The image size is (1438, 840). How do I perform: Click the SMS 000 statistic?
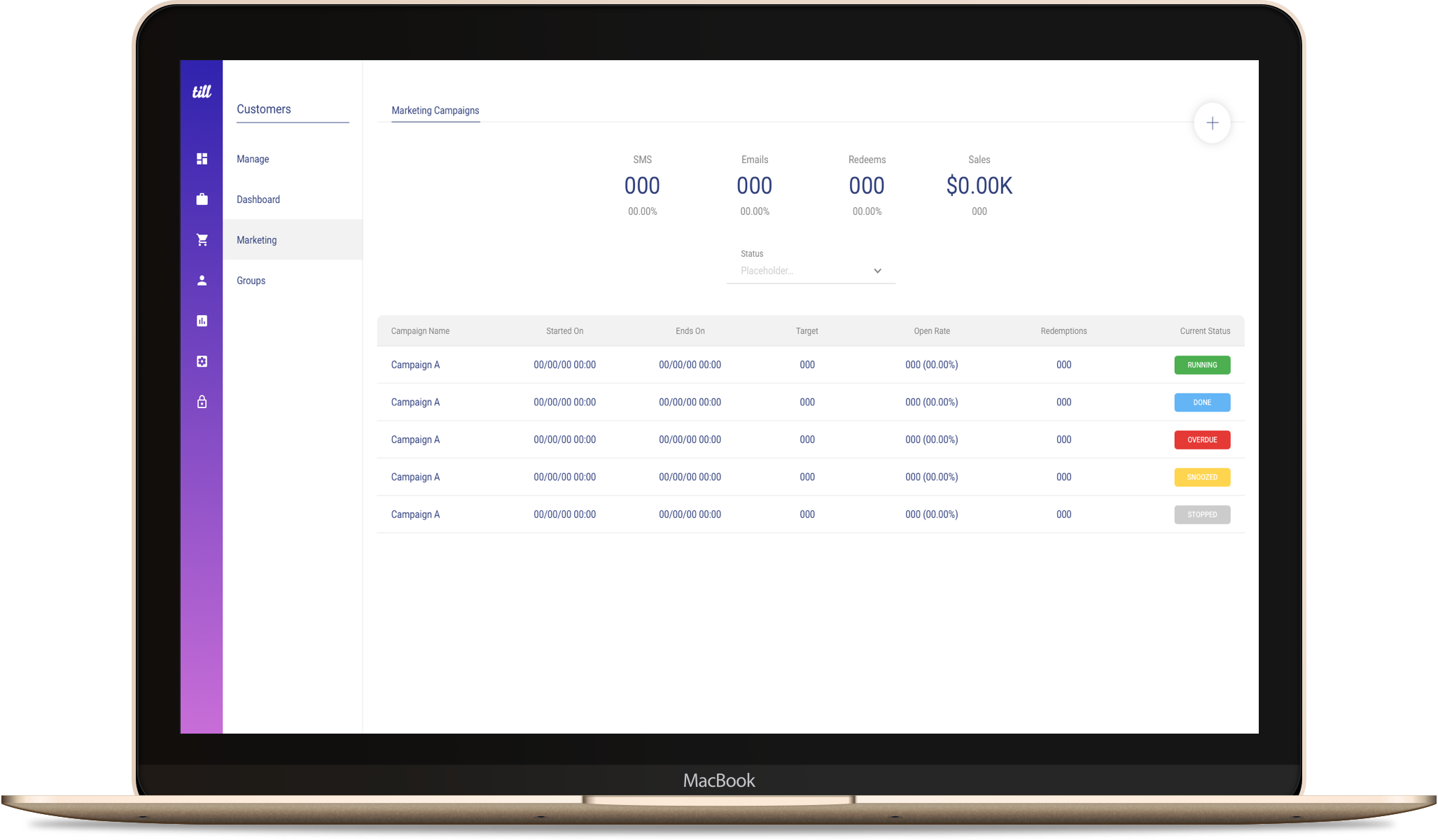pyautogui.click(x=642, y=185)
